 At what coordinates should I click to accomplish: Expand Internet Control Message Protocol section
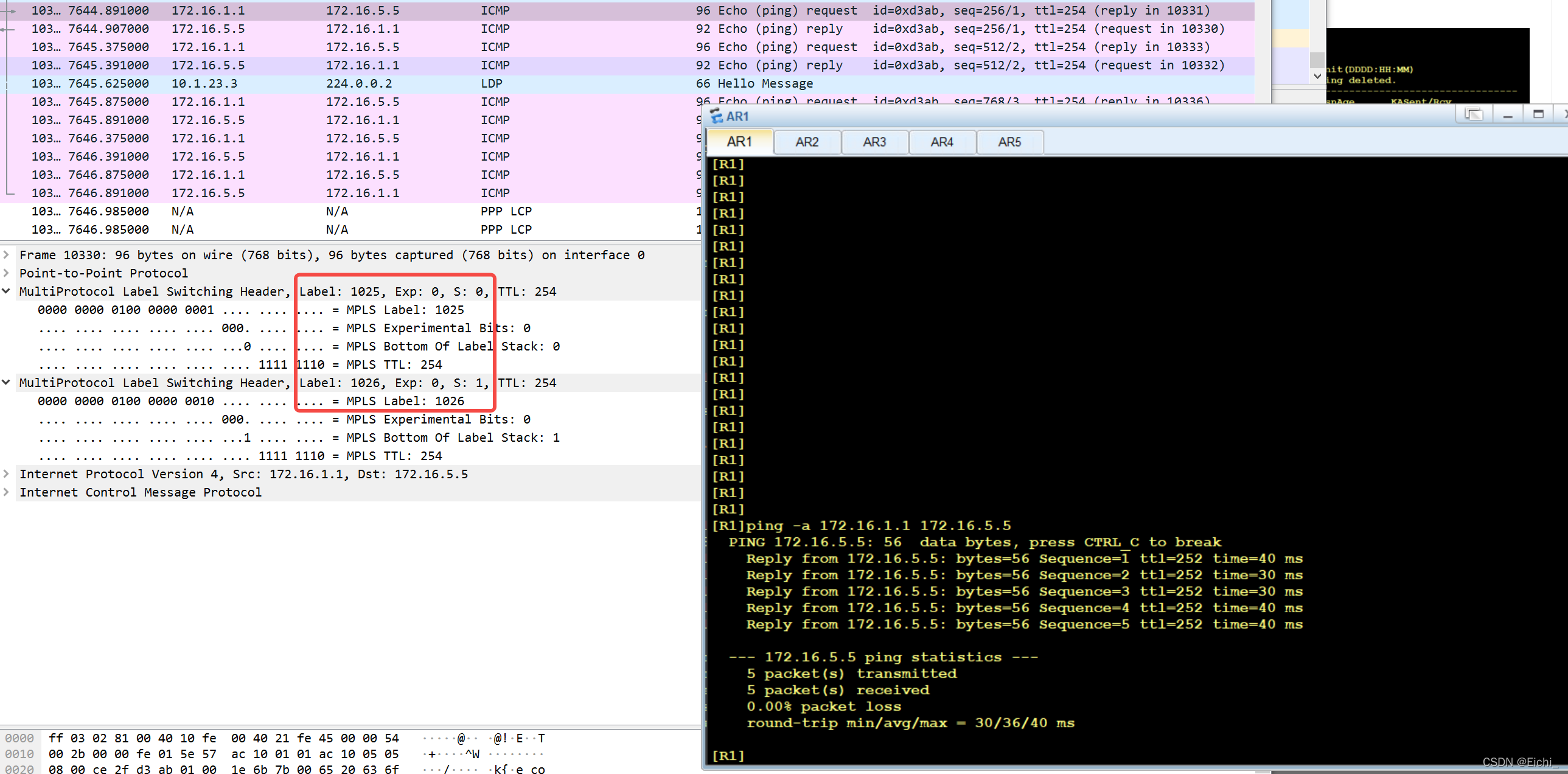(6, 492)
